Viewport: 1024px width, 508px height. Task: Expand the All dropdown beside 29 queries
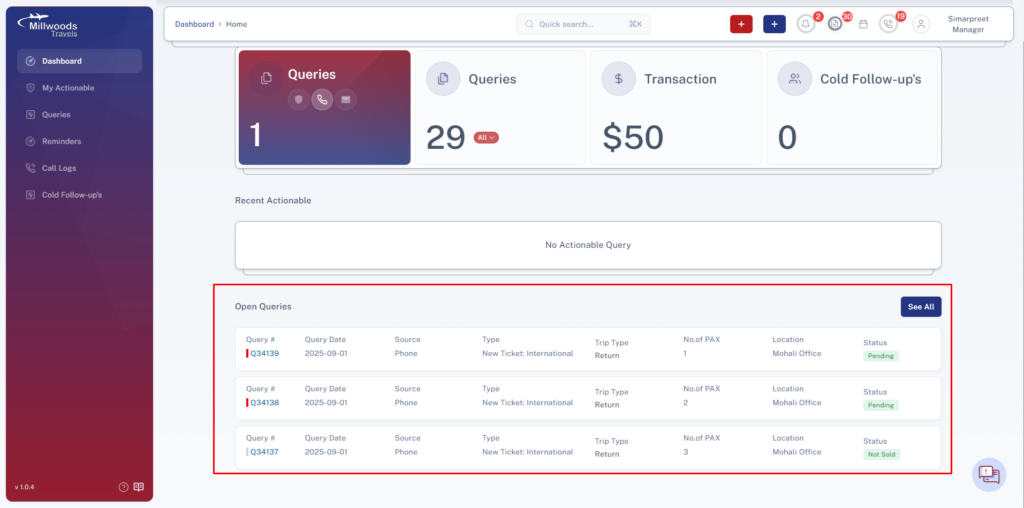(x=486, y=138)
